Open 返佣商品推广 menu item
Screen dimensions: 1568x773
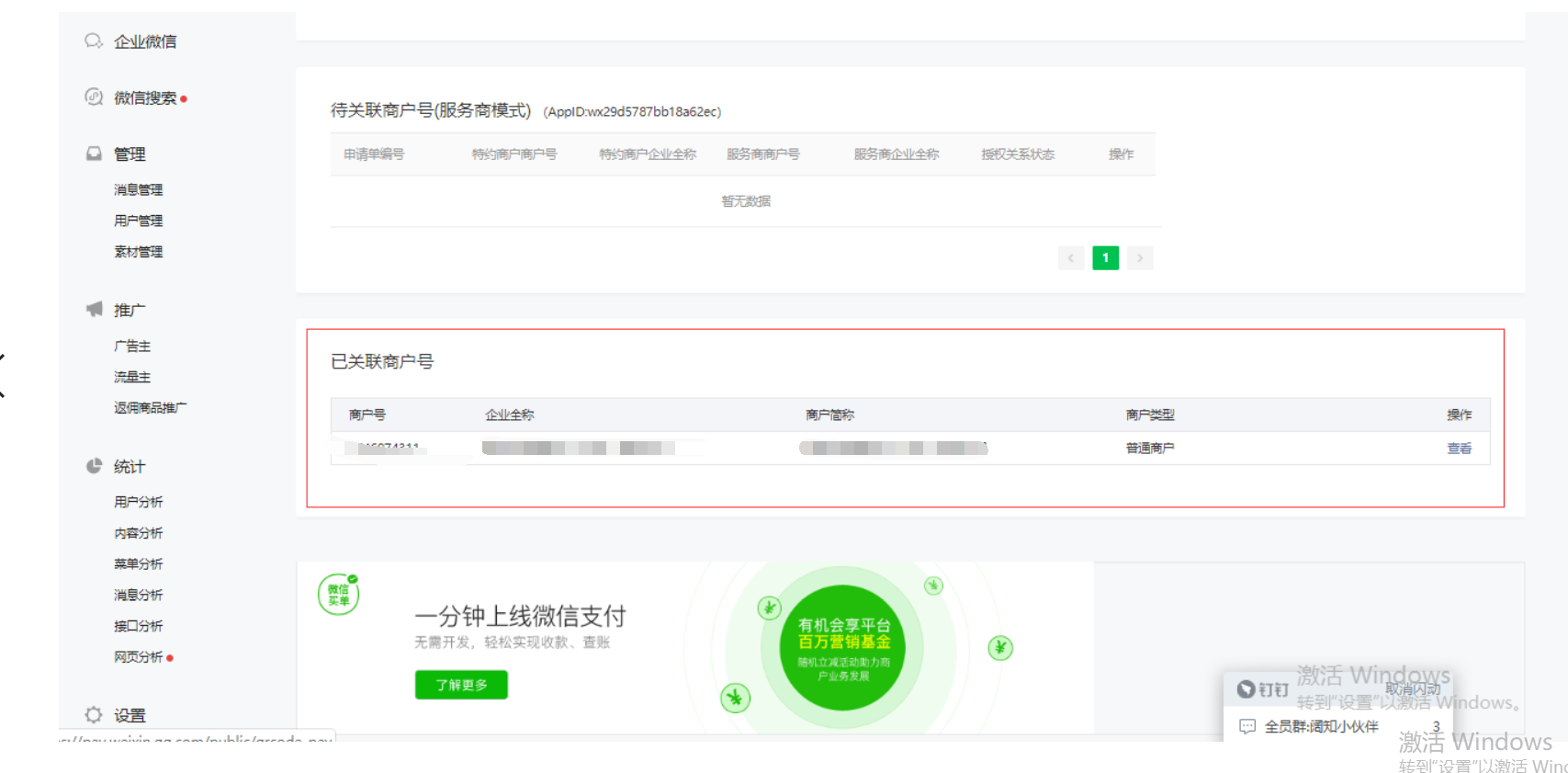coord(150,408)
